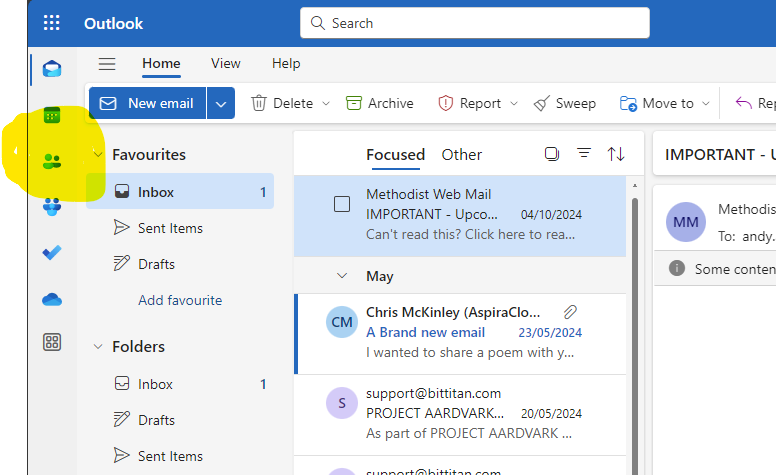The height and width of the screenshot is (475, 776).
Task: Open the message filter icon
Action: pyautogui.click(x=584, y=153)
